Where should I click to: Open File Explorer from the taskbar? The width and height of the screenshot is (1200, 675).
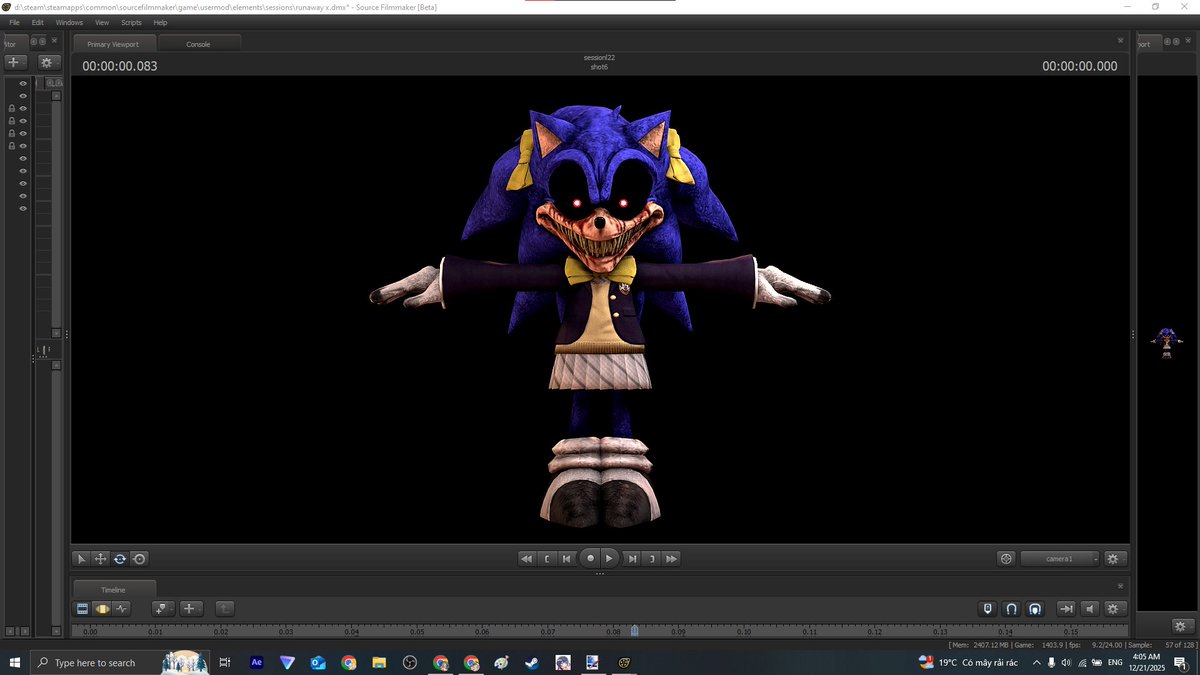point(379,662)
